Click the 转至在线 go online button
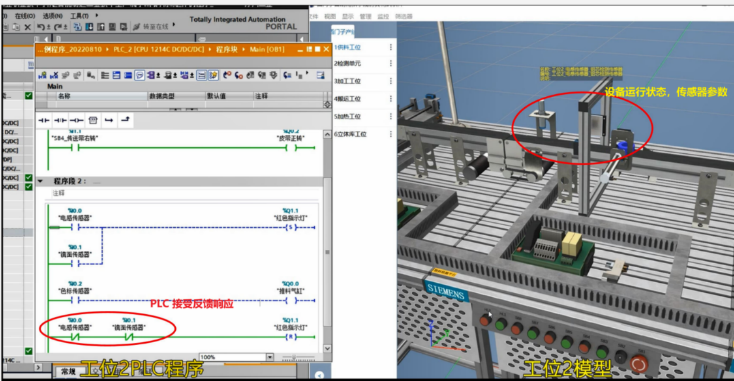 (x=151, y=27)
